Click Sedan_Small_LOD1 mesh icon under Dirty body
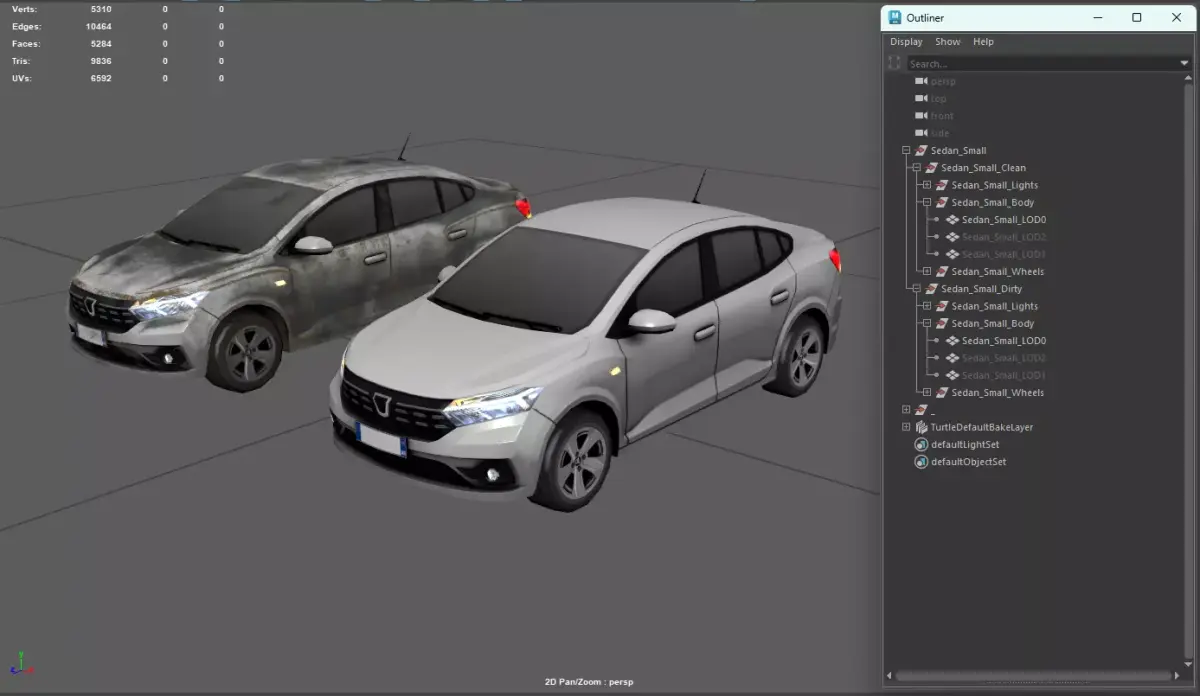Image resolution: width=1200 pixels, height=696 pixels. (x=952, y=375)
